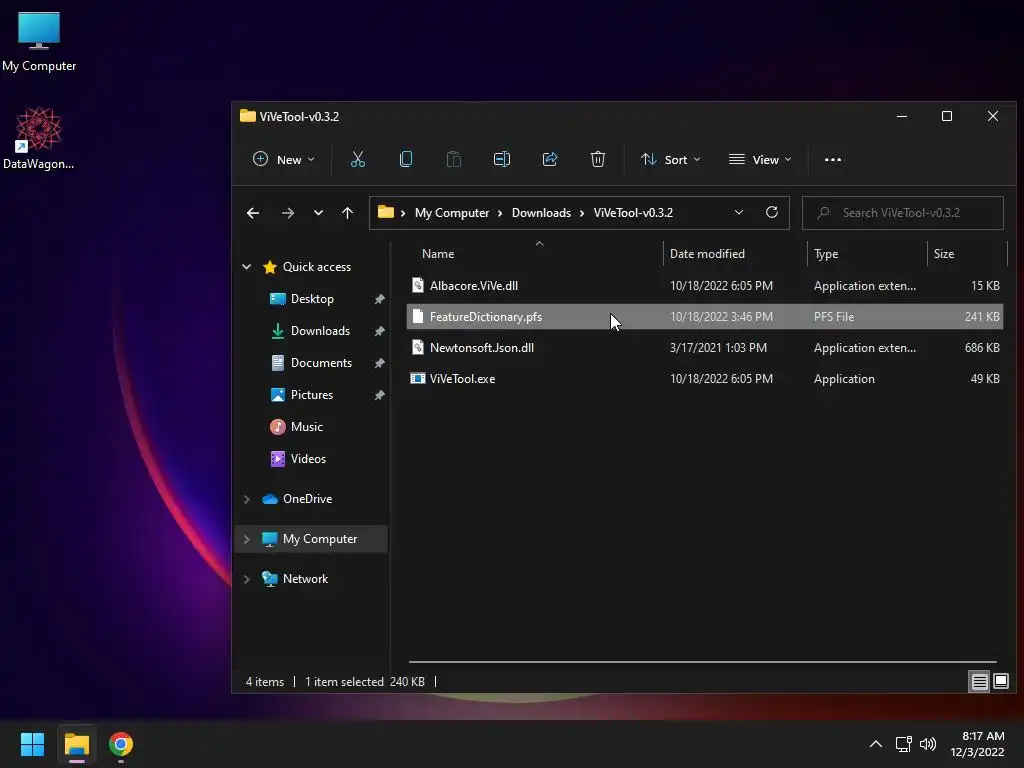Open the network tray icon

tap(903, 744)
